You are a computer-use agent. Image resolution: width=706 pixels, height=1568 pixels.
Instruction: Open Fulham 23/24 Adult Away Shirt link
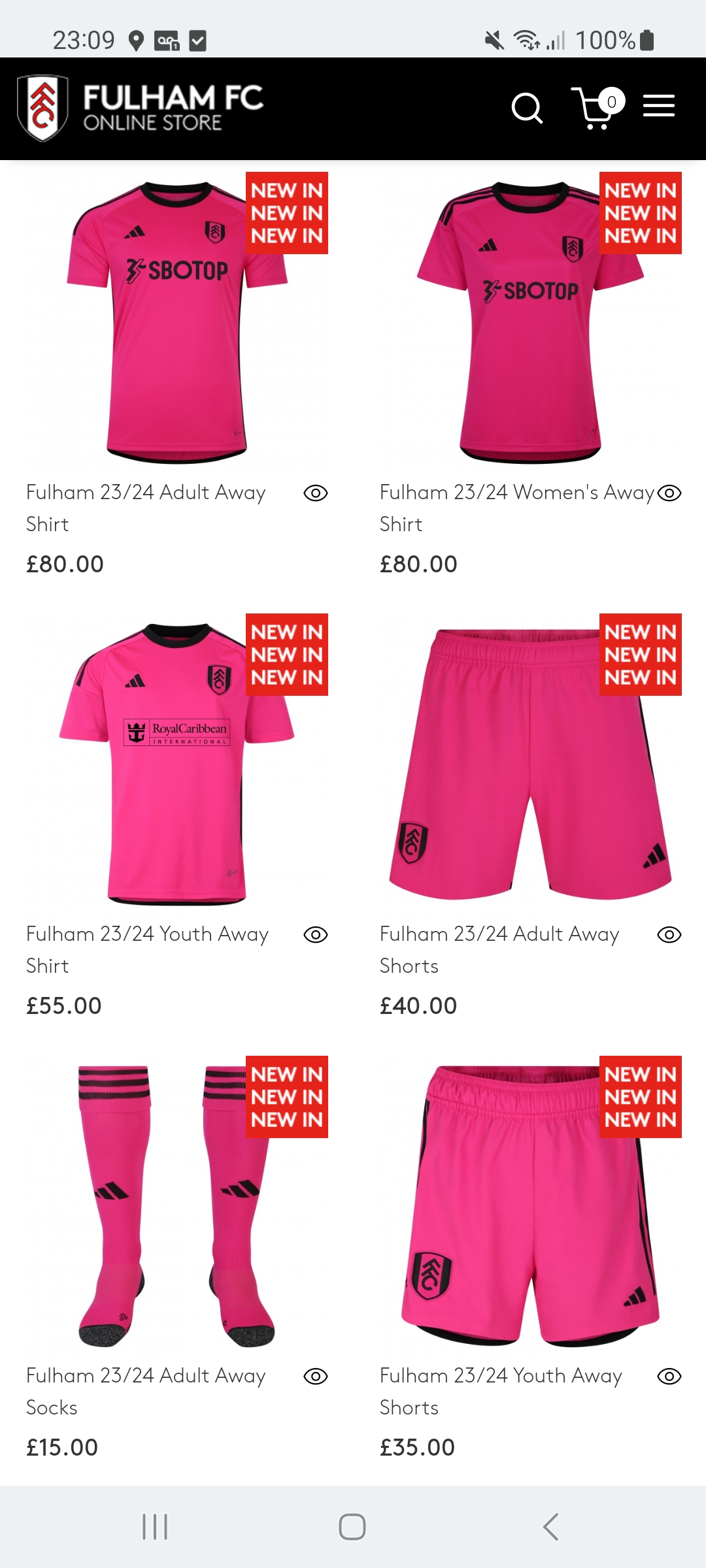[146, 508]
